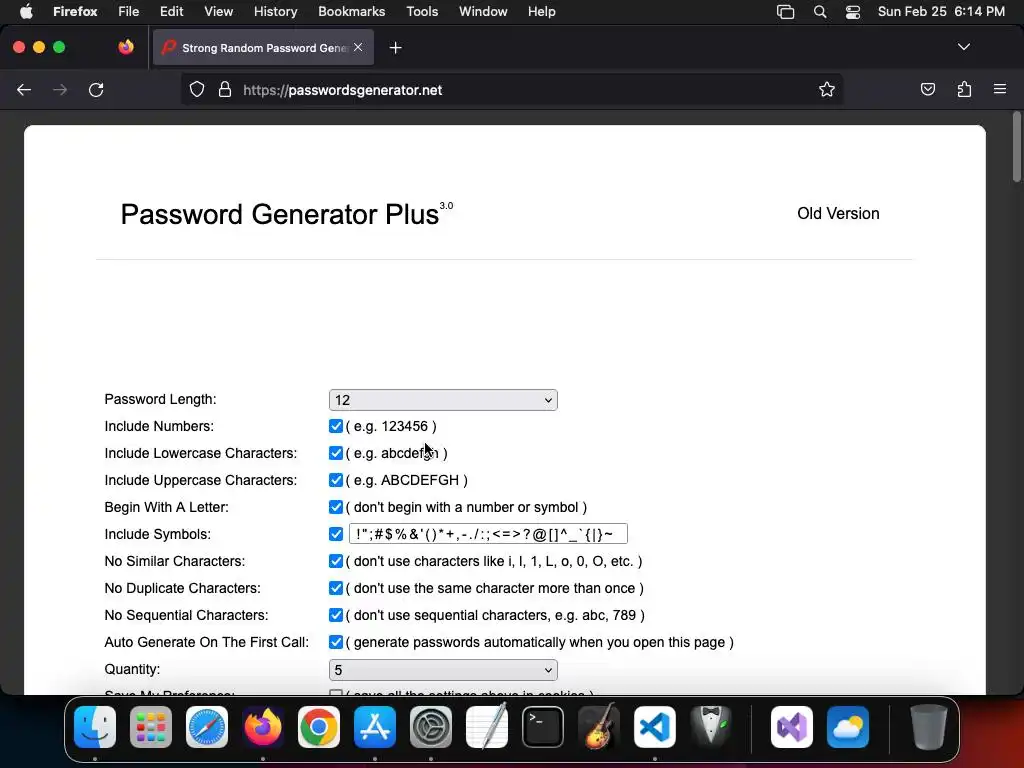Screen dimensions: 1024x768
Task: Open TextEdit from the Dock
Action: (x=487, y=727)
